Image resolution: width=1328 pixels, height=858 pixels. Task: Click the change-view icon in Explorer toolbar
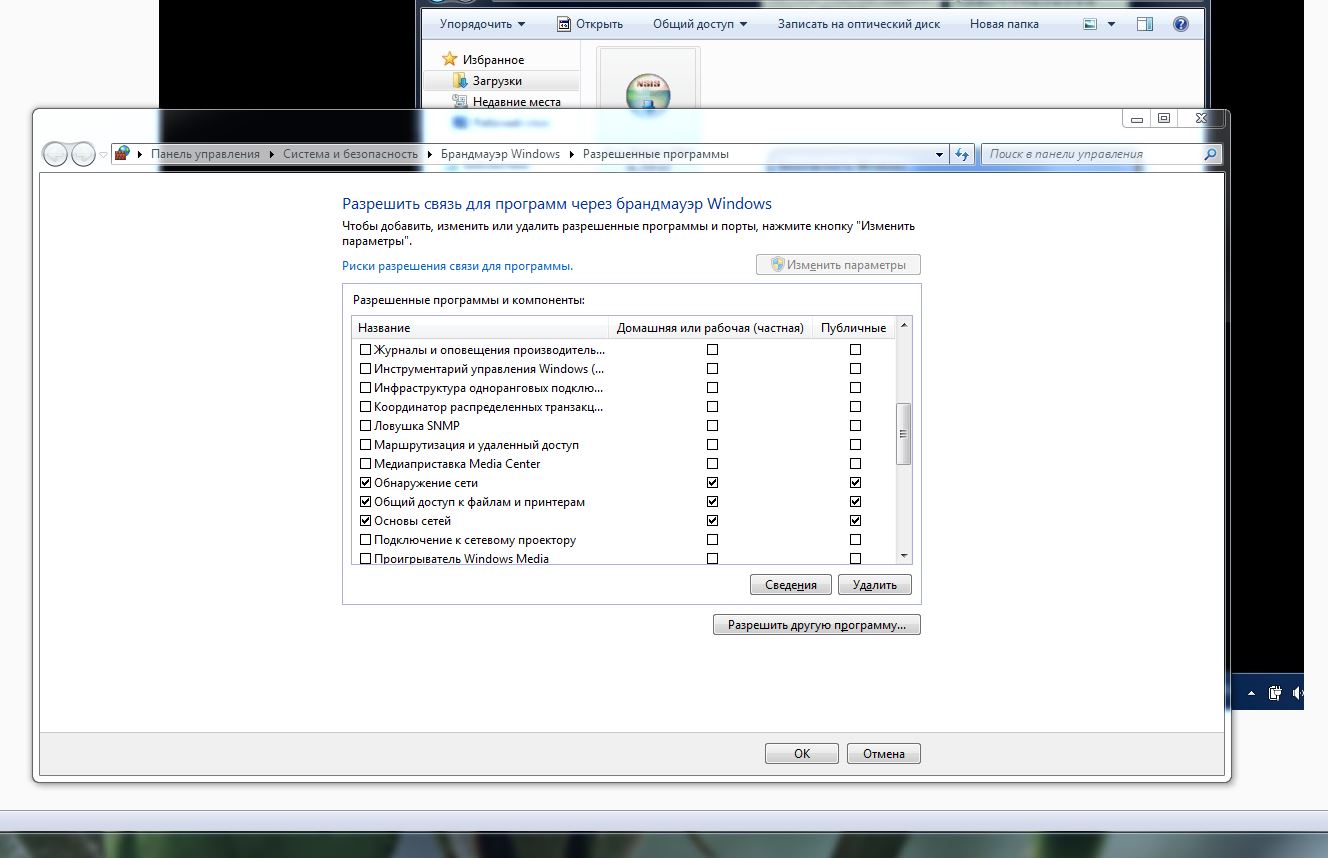point(1089,24)
